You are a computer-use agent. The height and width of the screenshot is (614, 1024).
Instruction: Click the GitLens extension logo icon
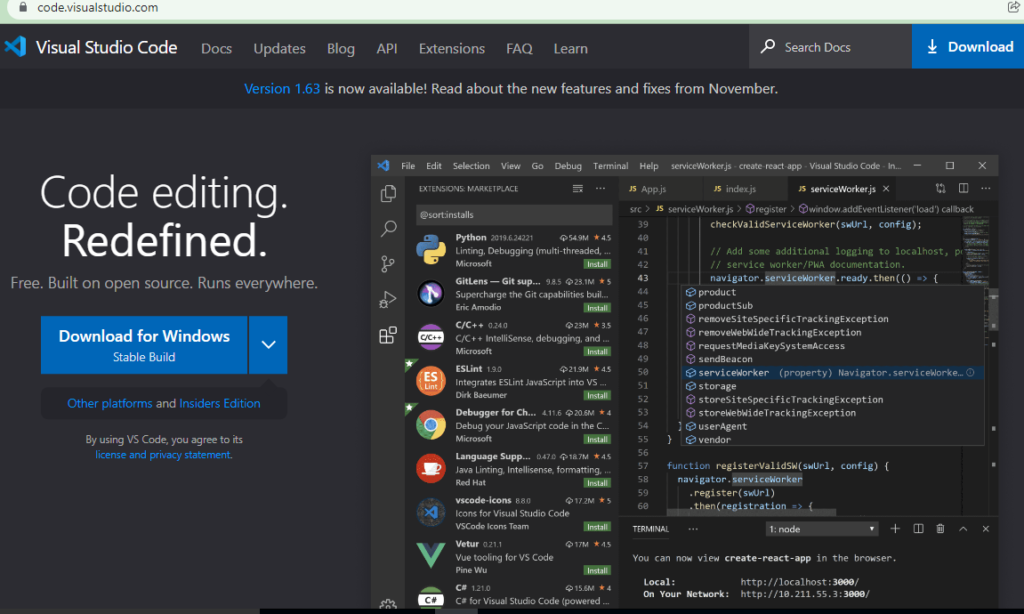(x=431, y=293)
